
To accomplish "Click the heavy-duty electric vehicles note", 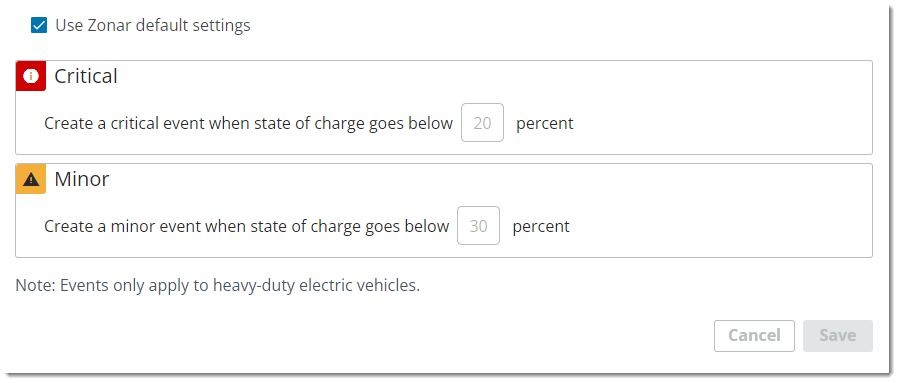I will [218, 285].
